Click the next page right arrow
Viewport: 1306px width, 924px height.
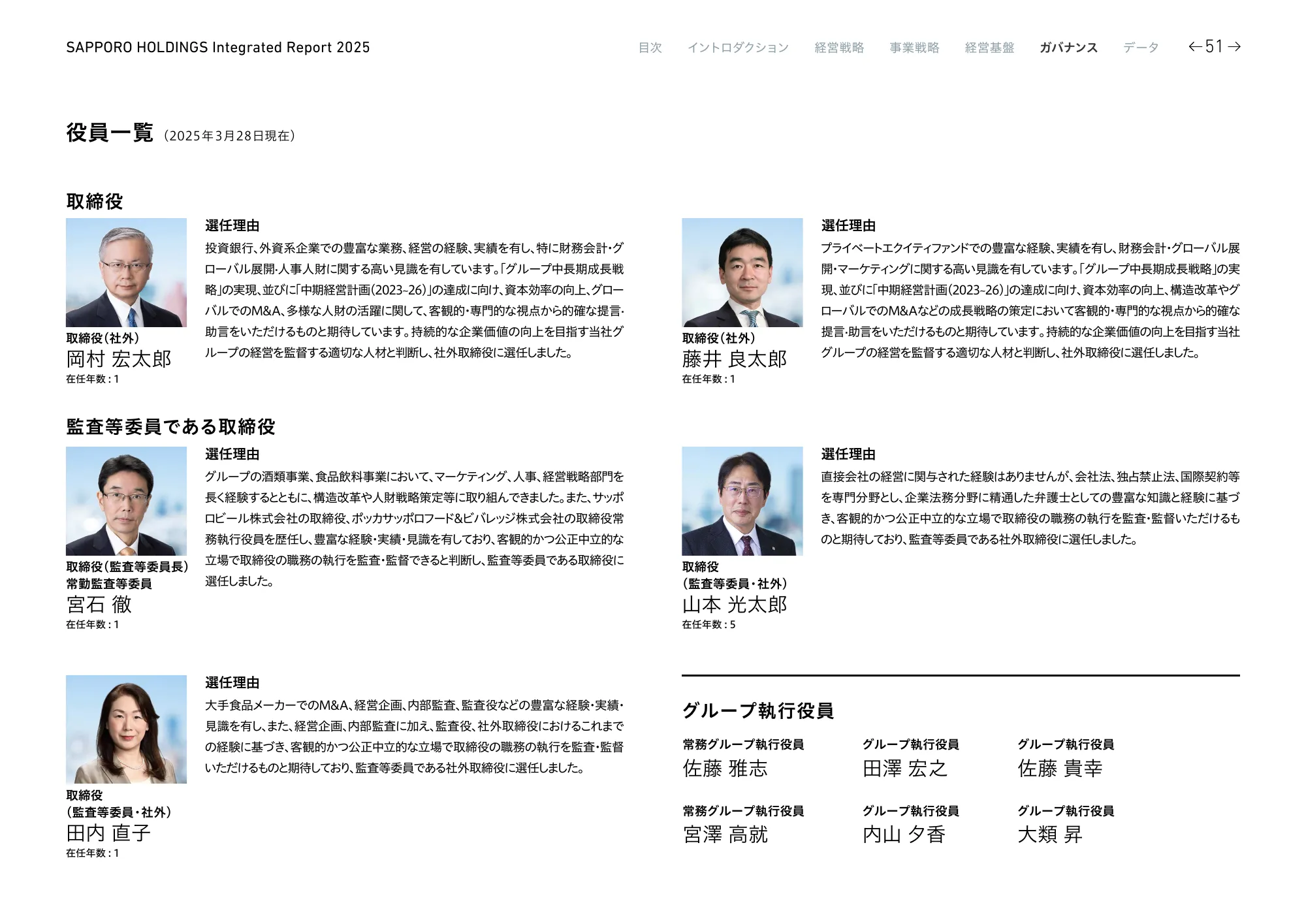tap(1234, 46)
